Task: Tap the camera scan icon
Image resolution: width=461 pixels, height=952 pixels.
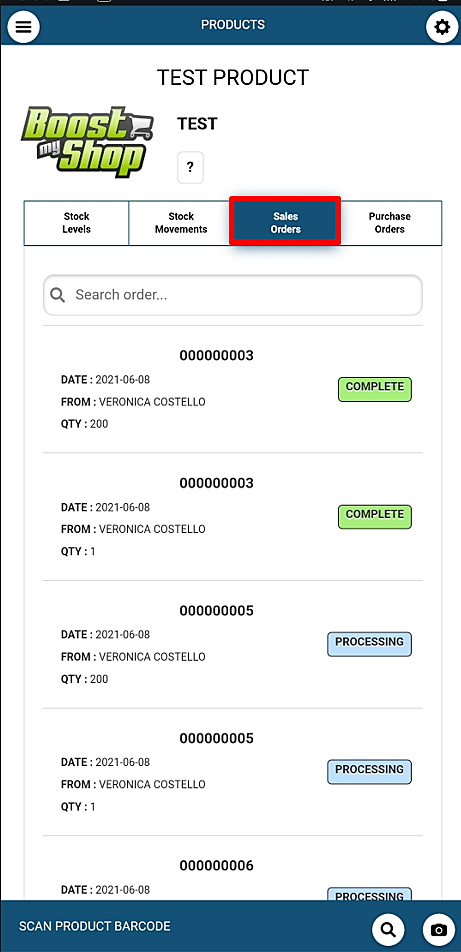Action: pos(439,930)
